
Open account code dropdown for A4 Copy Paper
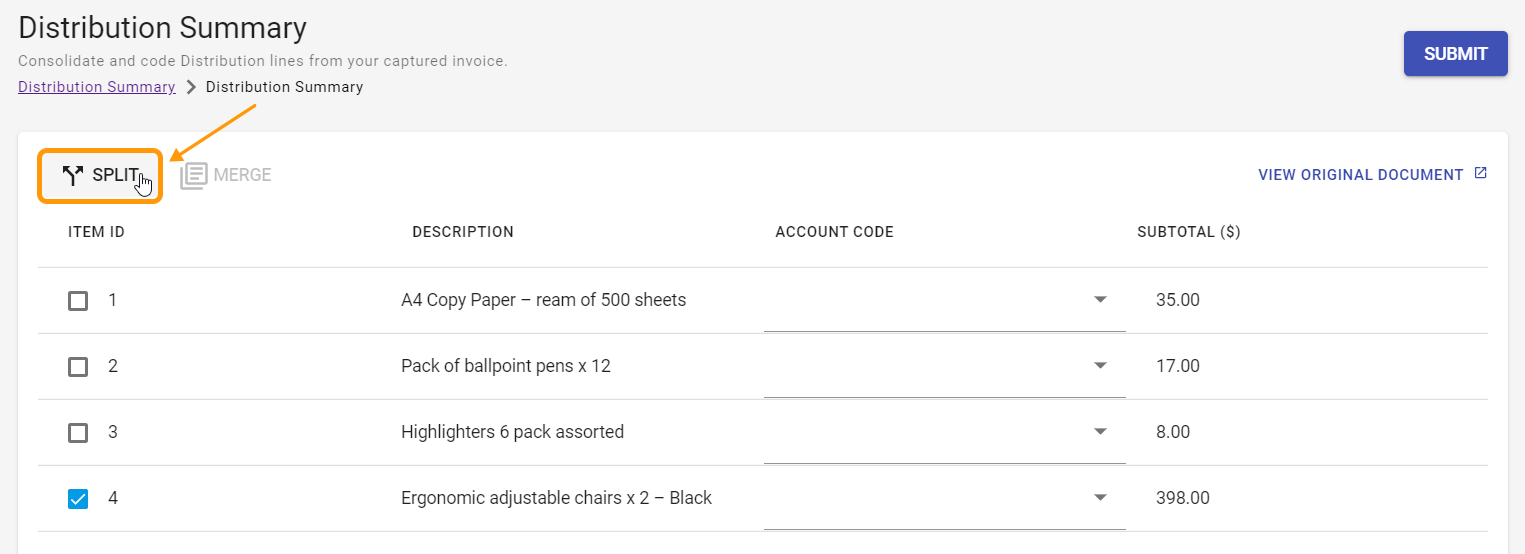tap(1100, 300)
